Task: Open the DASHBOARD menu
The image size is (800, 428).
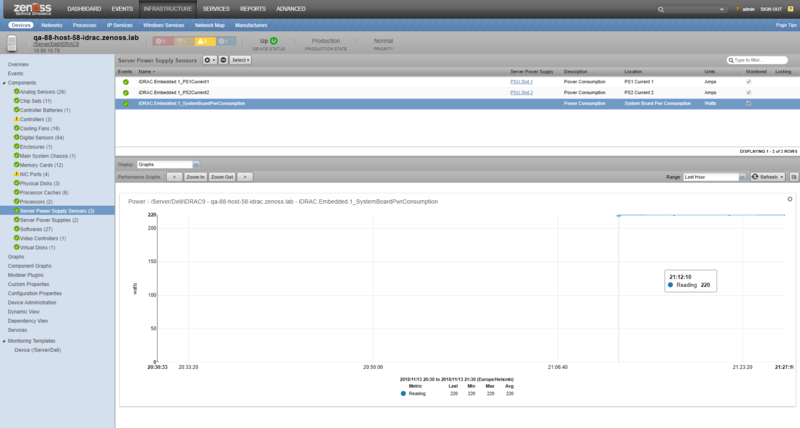Action: click(x=84, y=9)
